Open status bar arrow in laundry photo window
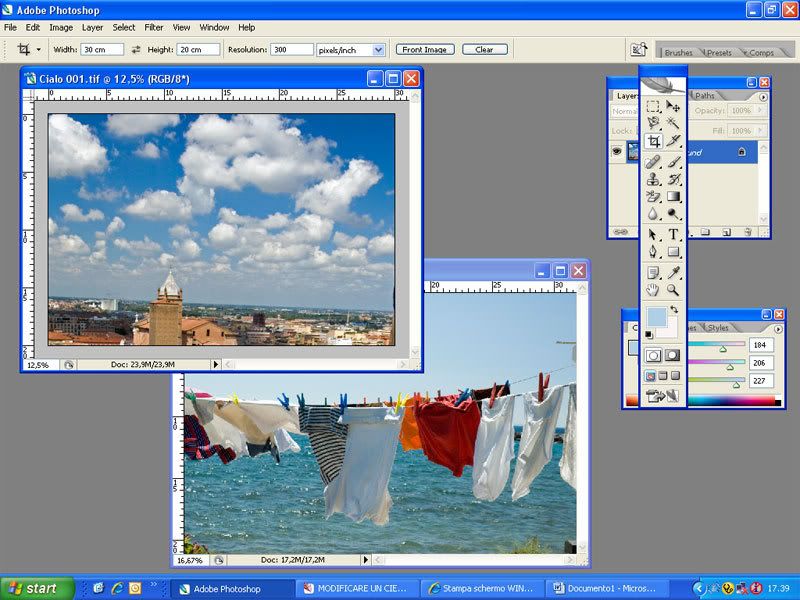The width and height of the screenshot is (800, 600). pyautogui.click(x=365, y=560)
